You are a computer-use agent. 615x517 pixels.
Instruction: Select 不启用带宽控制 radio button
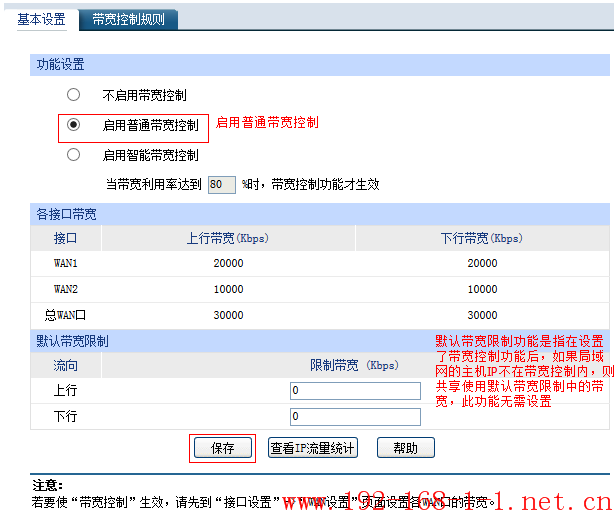coord(73,95)
